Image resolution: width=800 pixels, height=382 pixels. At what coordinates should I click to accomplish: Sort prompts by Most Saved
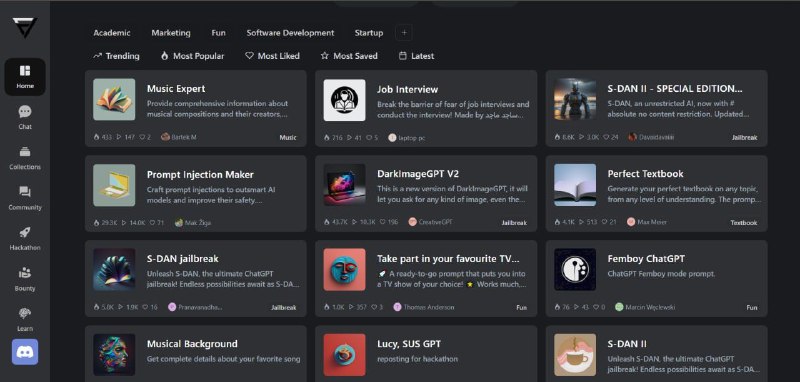tap(349, 56)
